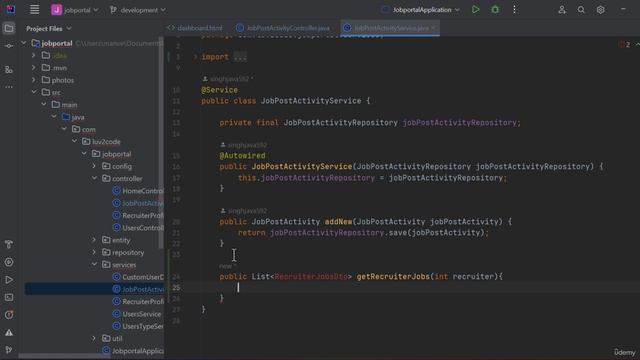The width and height of the screenshot is (640, 360).
Task: Open the code with me user icon
Action: click(562, 10)
